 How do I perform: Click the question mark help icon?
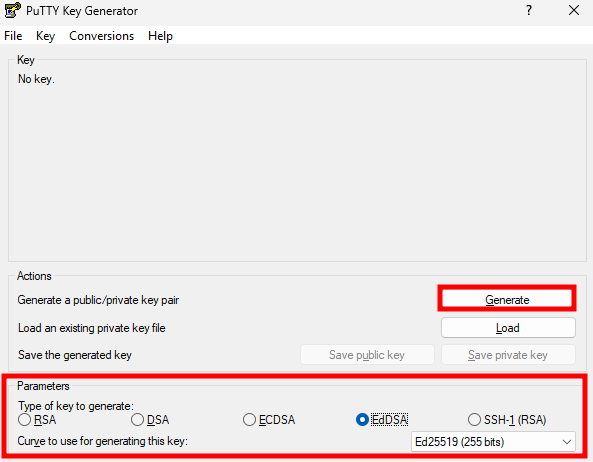click(x=529, y=10)
